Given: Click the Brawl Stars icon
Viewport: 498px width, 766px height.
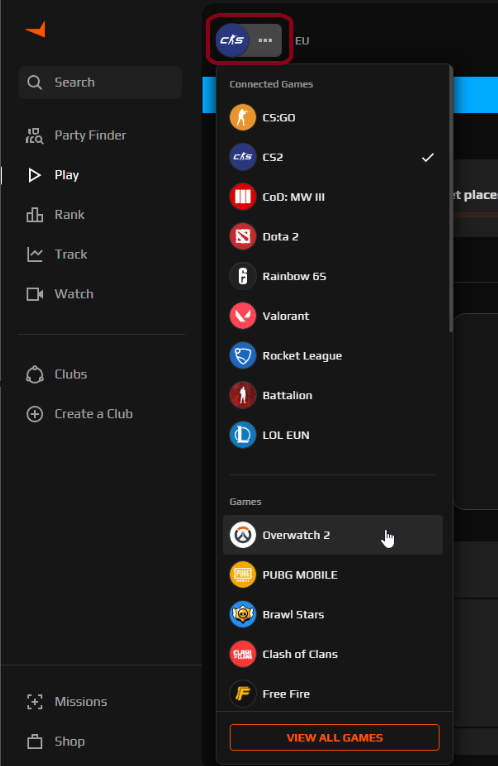Looking at the screenshot, I should pos(242,614).
